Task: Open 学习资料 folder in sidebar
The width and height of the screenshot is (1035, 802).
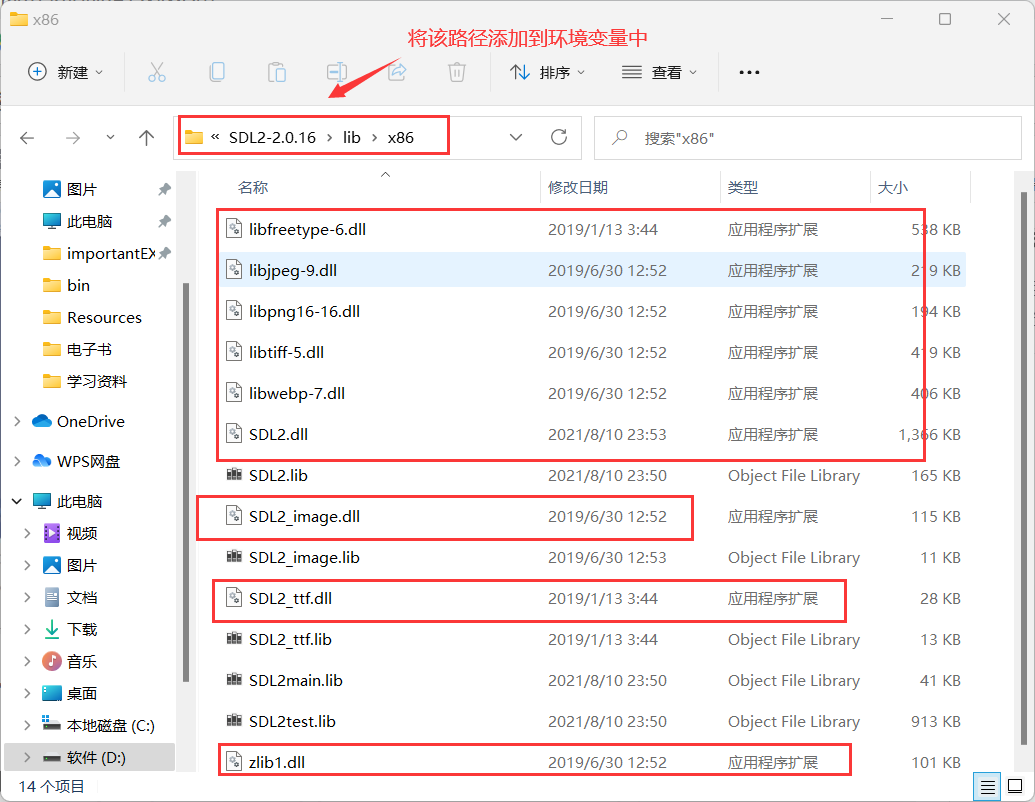Action: (x=96, y=382)
